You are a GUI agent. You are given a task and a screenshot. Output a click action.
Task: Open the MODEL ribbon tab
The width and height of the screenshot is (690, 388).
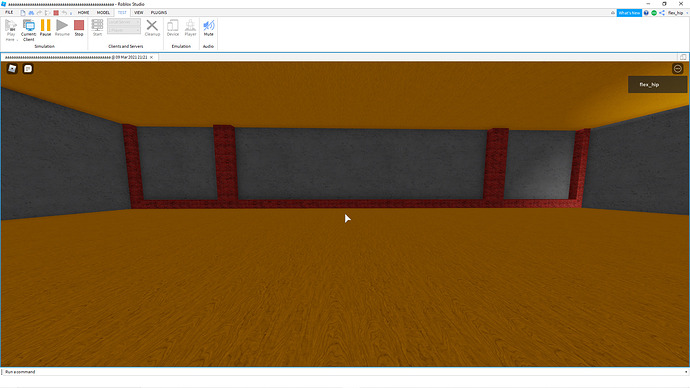point(103,13)
